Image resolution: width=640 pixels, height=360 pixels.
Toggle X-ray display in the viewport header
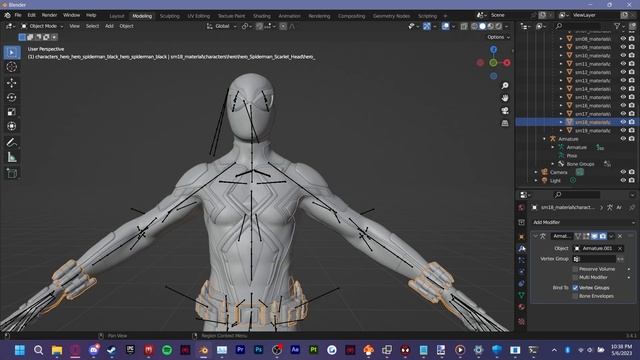464,26
